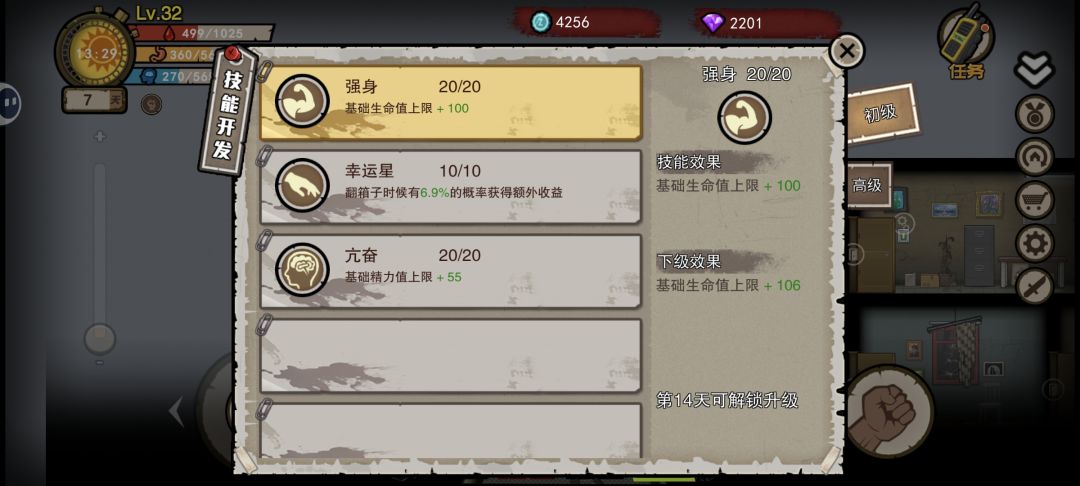
Task: Select the 亢奋 skill row
Action: tap(451, 271)
